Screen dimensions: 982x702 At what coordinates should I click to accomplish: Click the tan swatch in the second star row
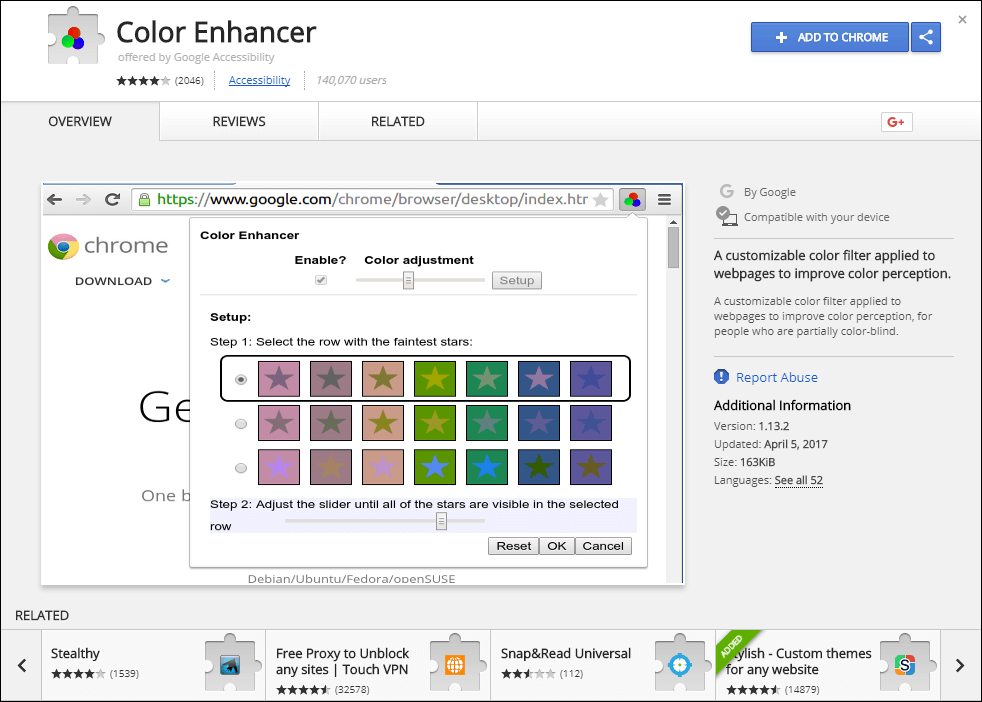pos(383,423)
